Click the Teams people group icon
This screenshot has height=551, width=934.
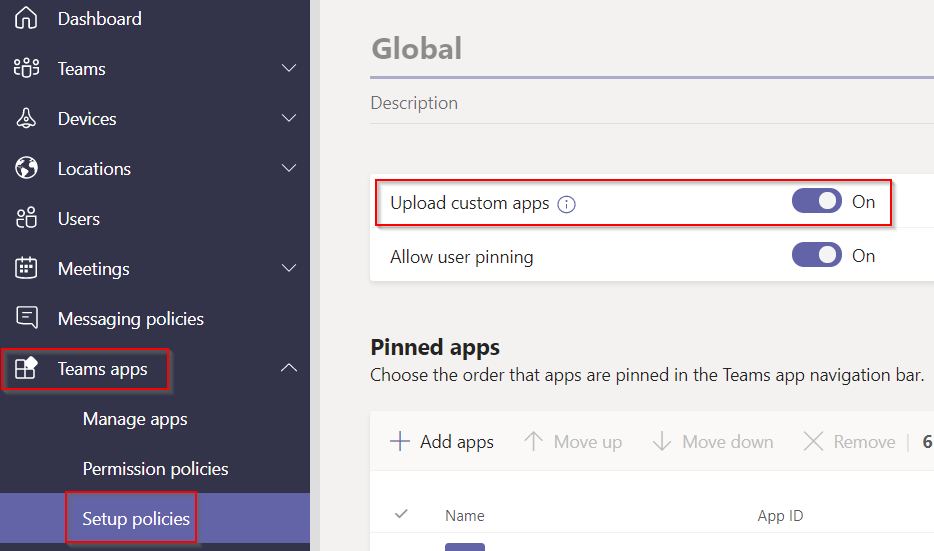(26, 68)
